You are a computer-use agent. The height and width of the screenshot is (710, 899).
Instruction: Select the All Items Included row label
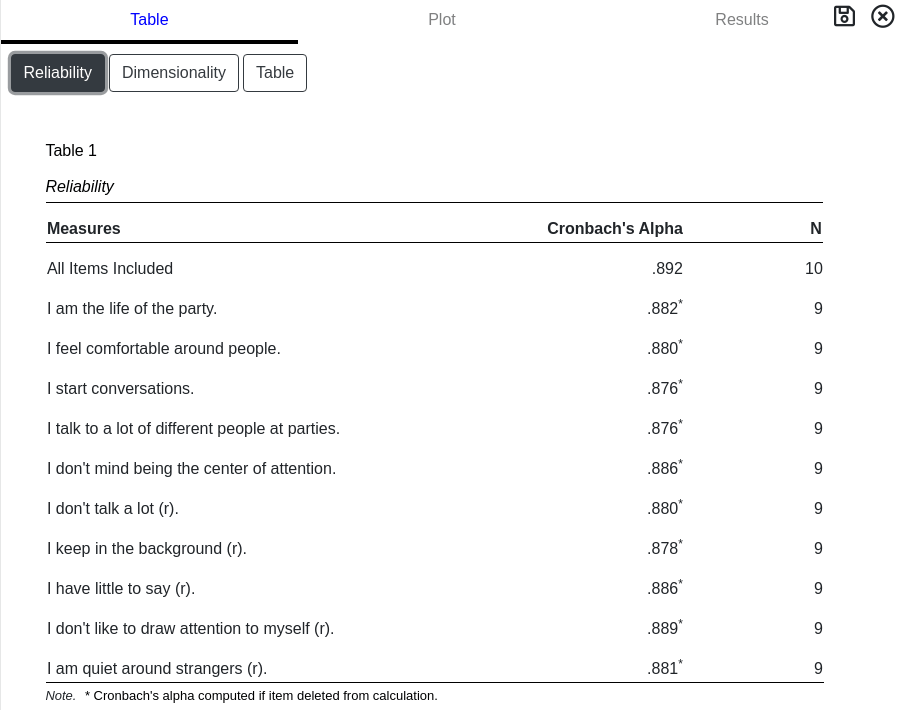tap(110, 269)
